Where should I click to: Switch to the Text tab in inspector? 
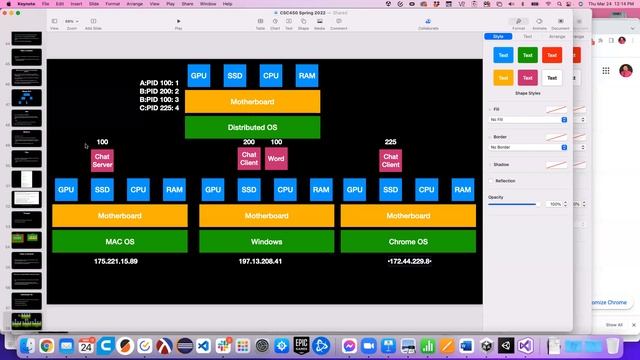(528, 36)
